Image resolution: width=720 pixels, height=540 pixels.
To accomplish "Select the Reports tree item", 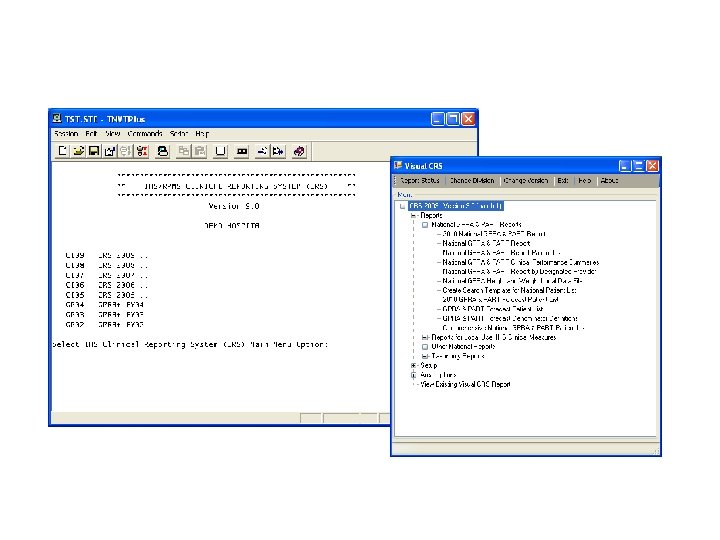I will 431,215.
